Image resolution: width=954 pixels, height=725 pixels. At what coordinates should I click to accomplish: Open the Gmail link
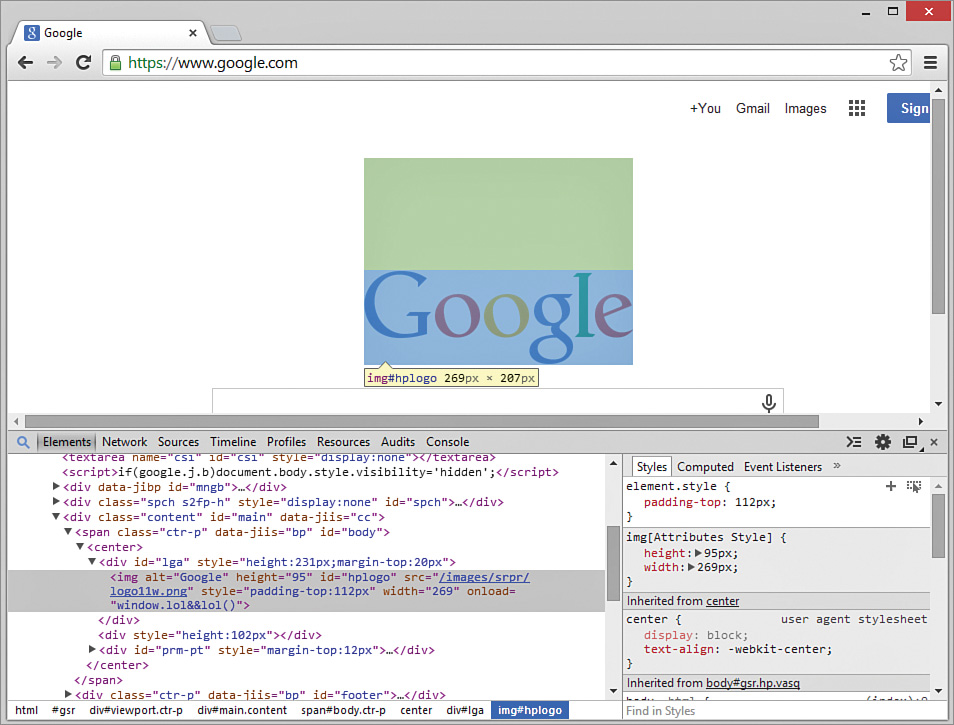pos(752,107)
